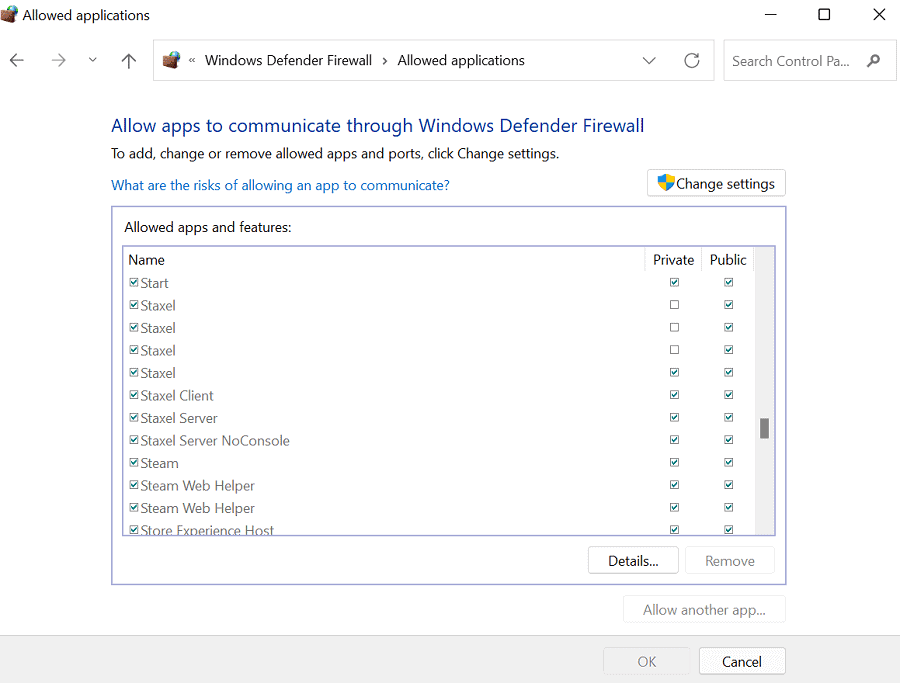Click the search magnifier icon
The width and height of the screenshot is (900, 683).
point(874,60)
